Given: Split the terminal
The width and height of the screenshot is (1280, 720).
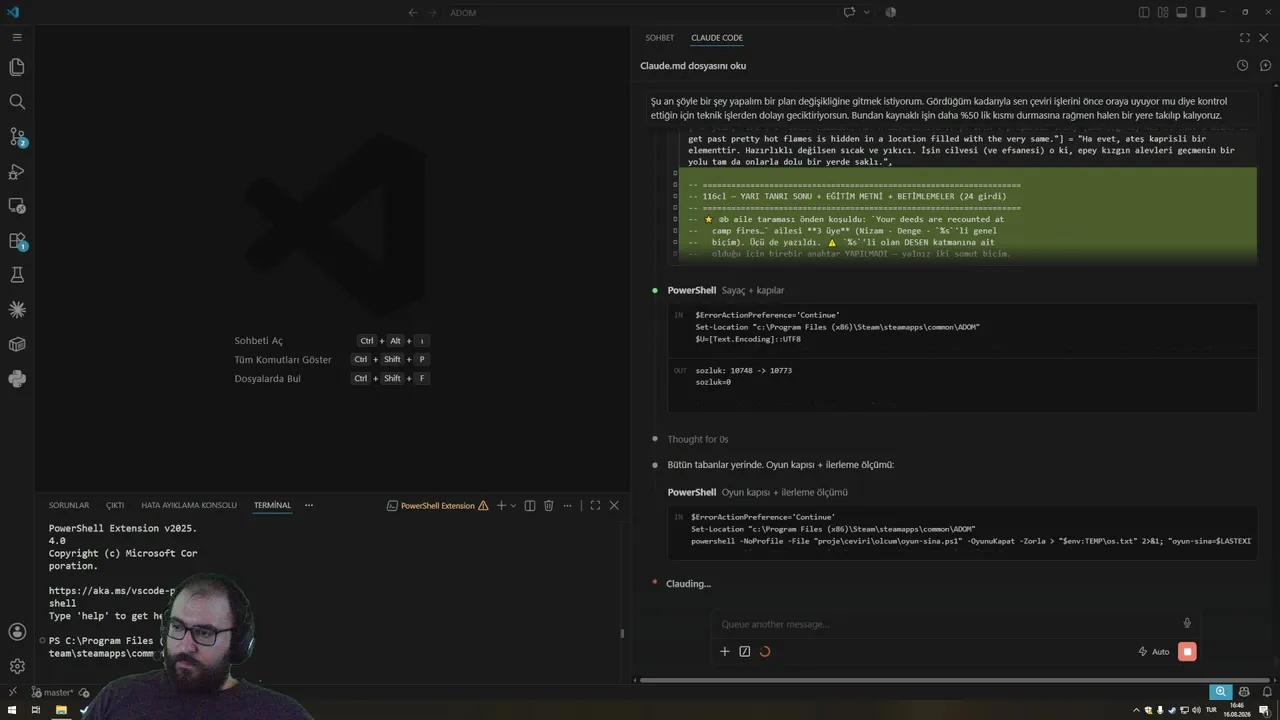Looking at the screenshot, I should click(530, 506).
